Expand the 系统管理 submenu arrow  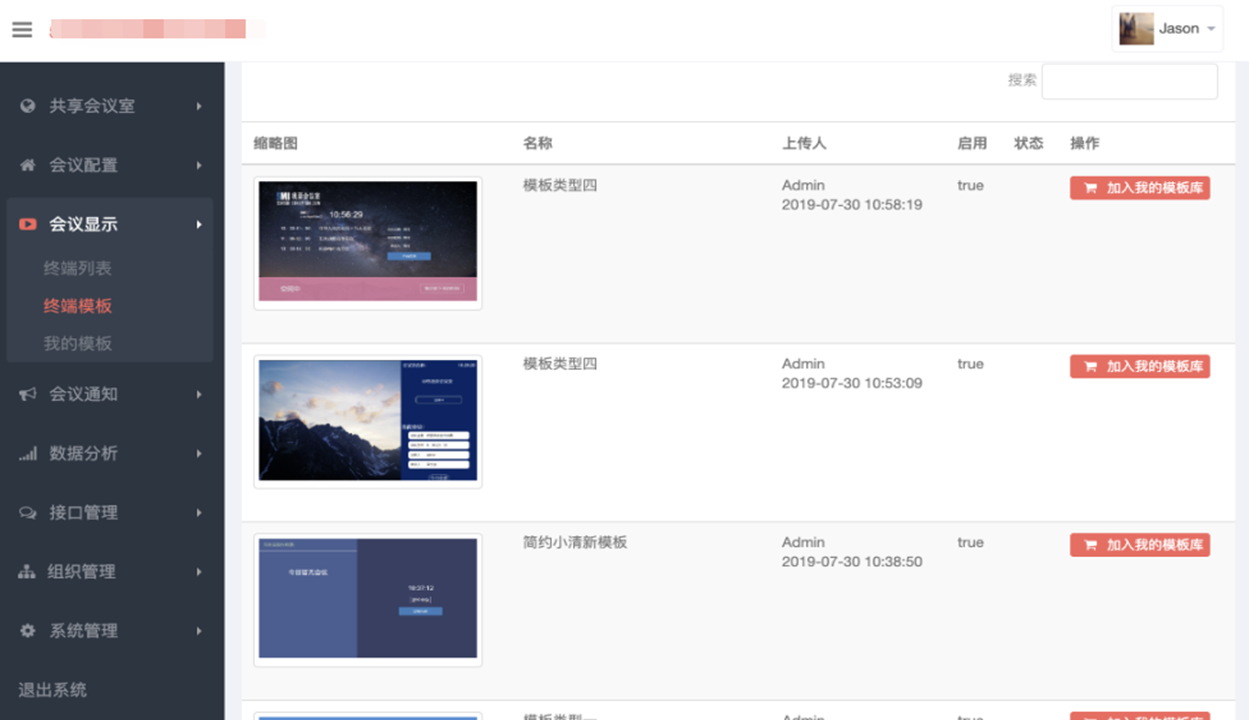click(x=199, y=631)
